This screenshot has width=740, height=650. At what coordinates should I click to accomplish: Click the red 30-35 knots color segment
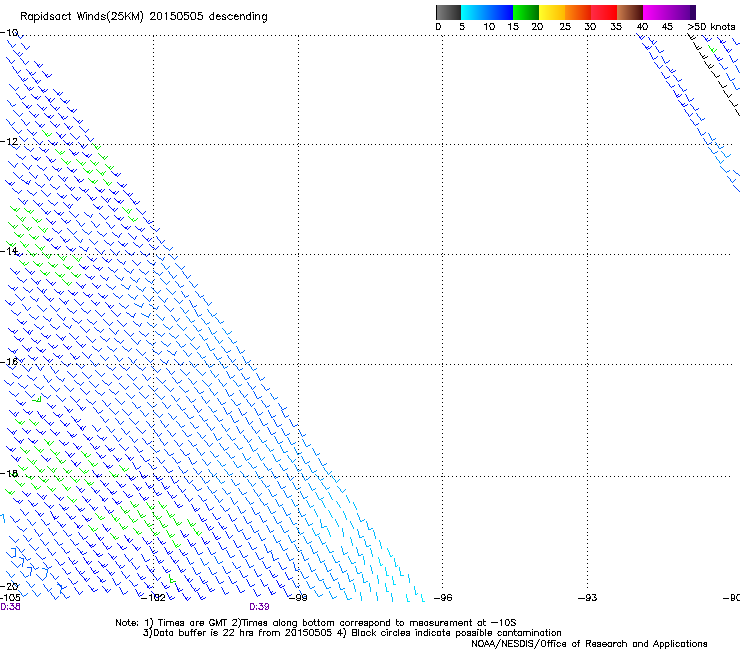point(604,12)
